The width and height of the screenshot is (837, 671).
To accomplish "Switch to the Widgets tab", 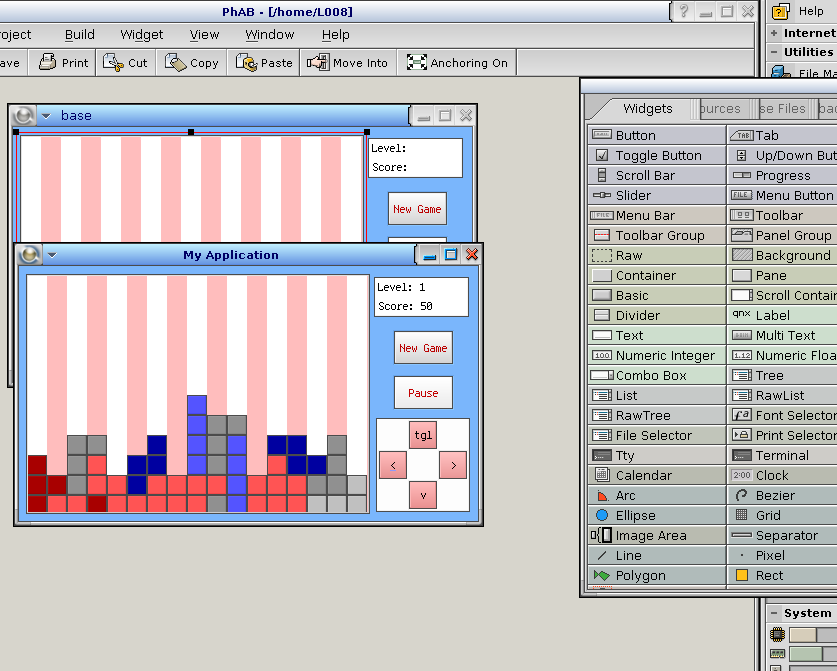I will point(647,109).
